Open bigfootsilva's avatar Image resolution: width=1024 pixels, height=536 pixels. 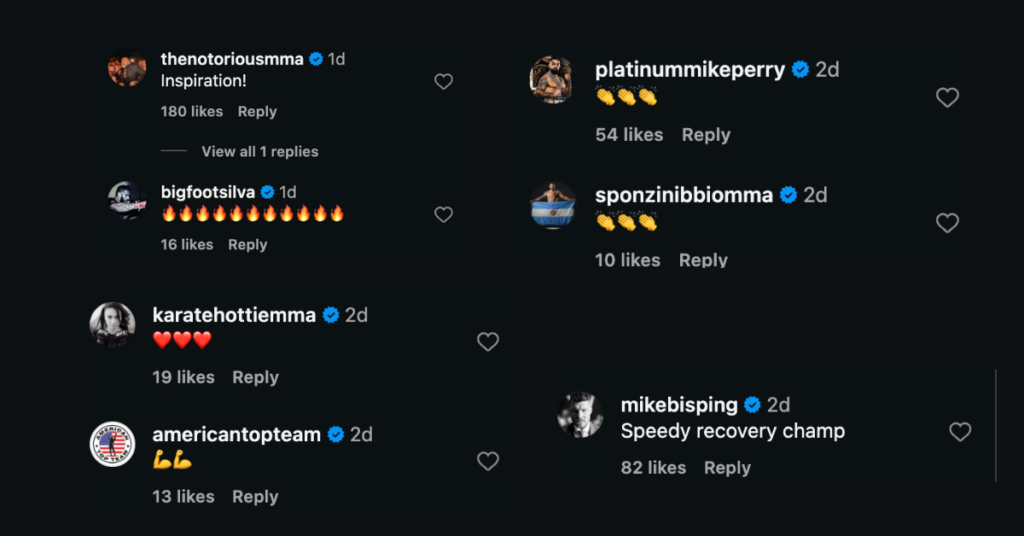(x=128, y=201)
